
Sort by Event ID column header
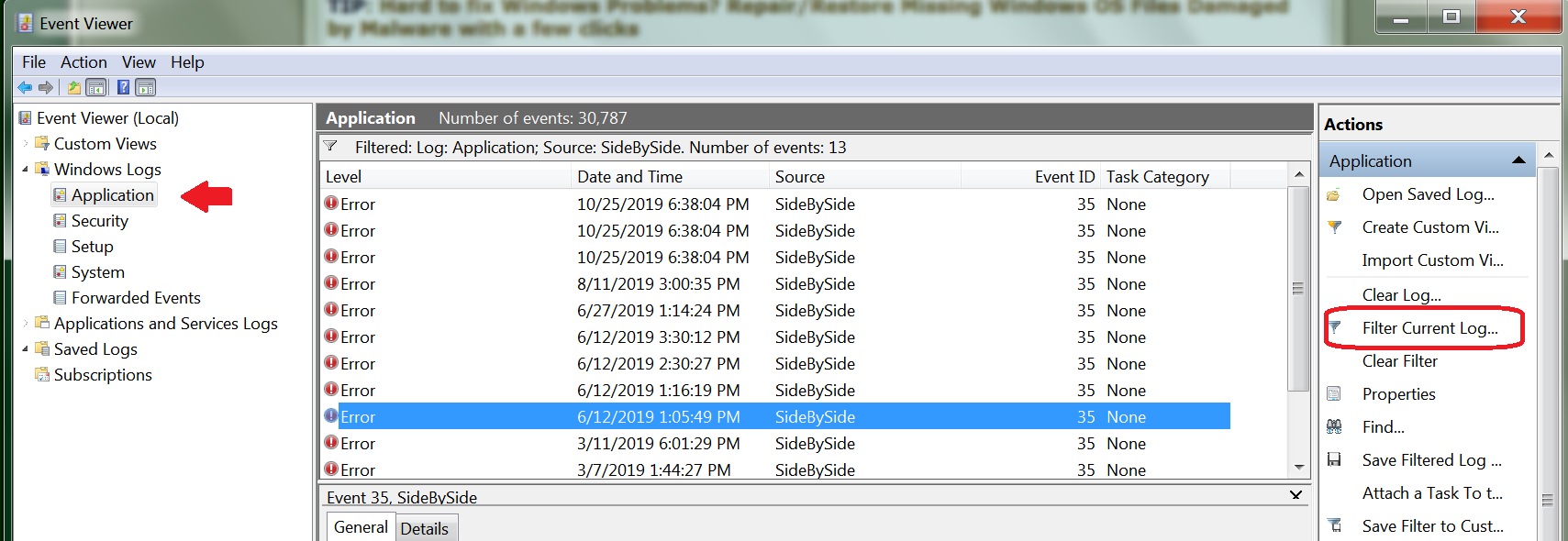click(x=1030, y=177)
